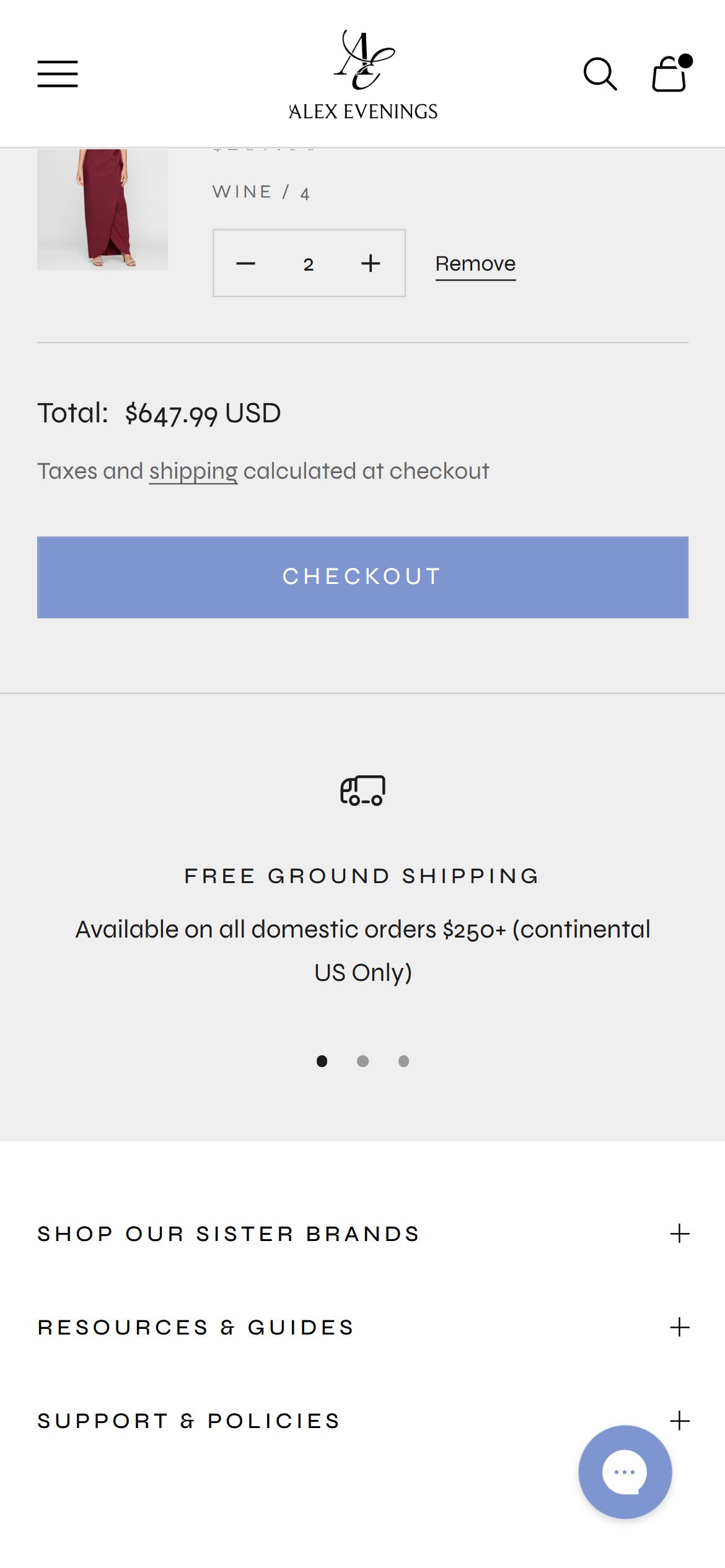Image resolution: width=725 pixels, height=1568 pixels.
Task: Select the third carousel dot
Action: coord(403,1061)
